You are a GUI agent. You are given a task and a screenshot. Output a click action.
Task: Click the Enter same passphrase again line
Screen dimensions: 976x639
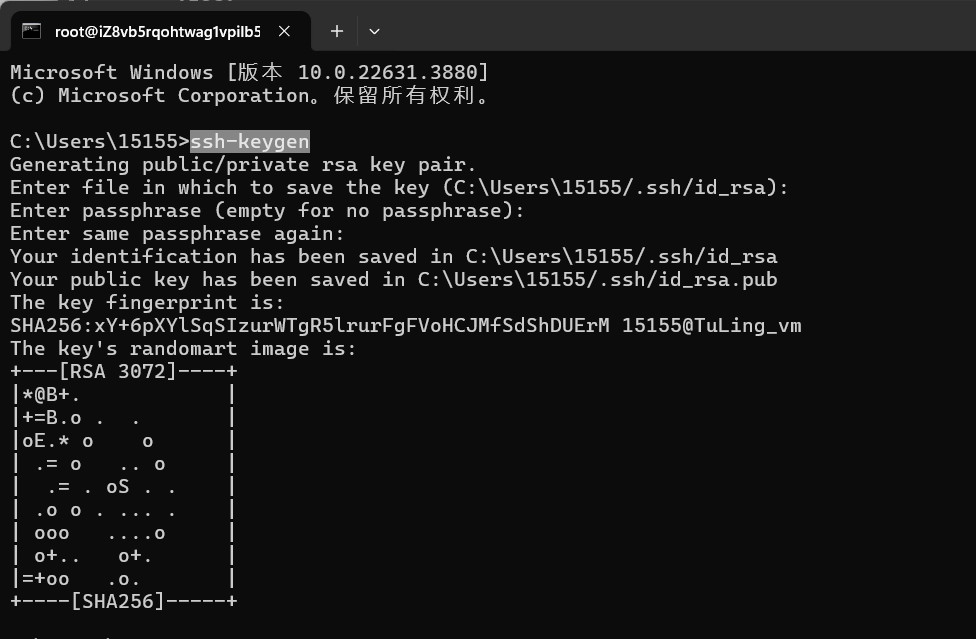coord(177,234)
